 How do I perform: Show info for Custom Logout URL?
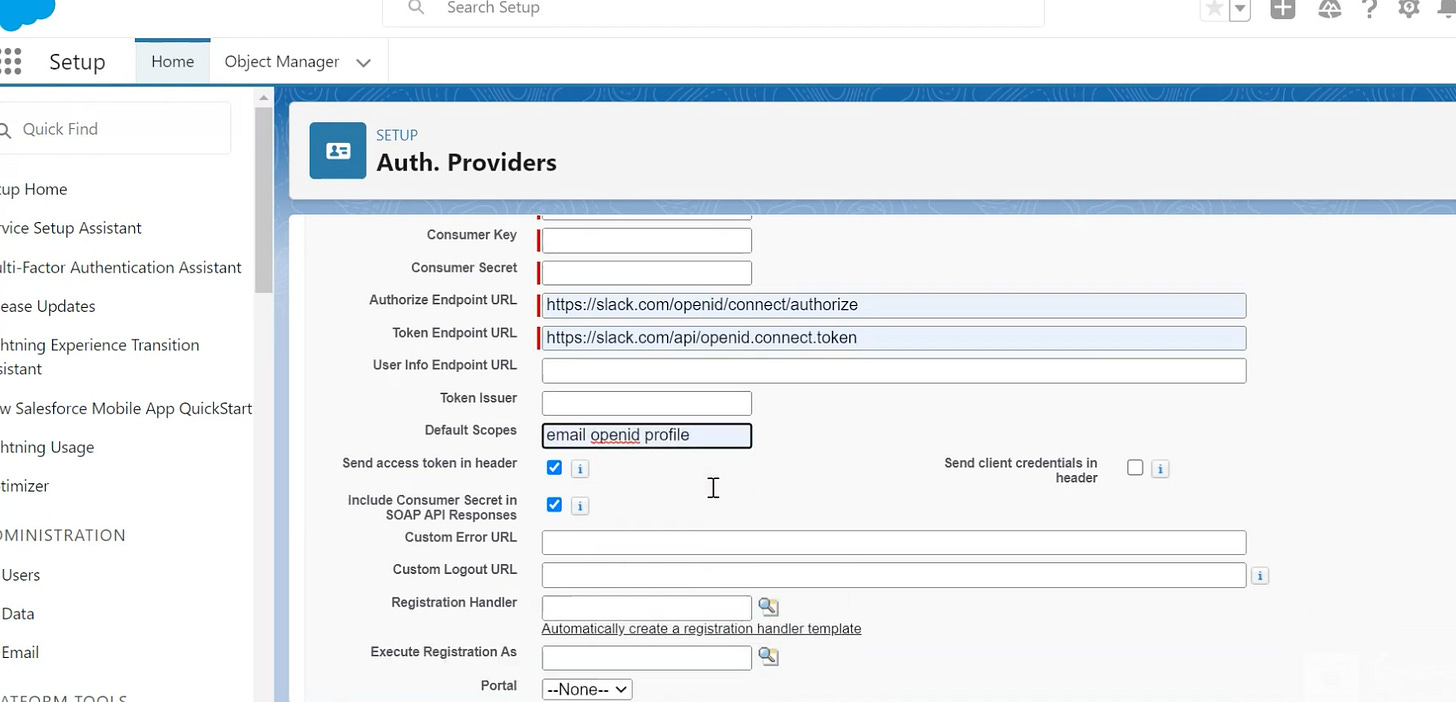1260,576
